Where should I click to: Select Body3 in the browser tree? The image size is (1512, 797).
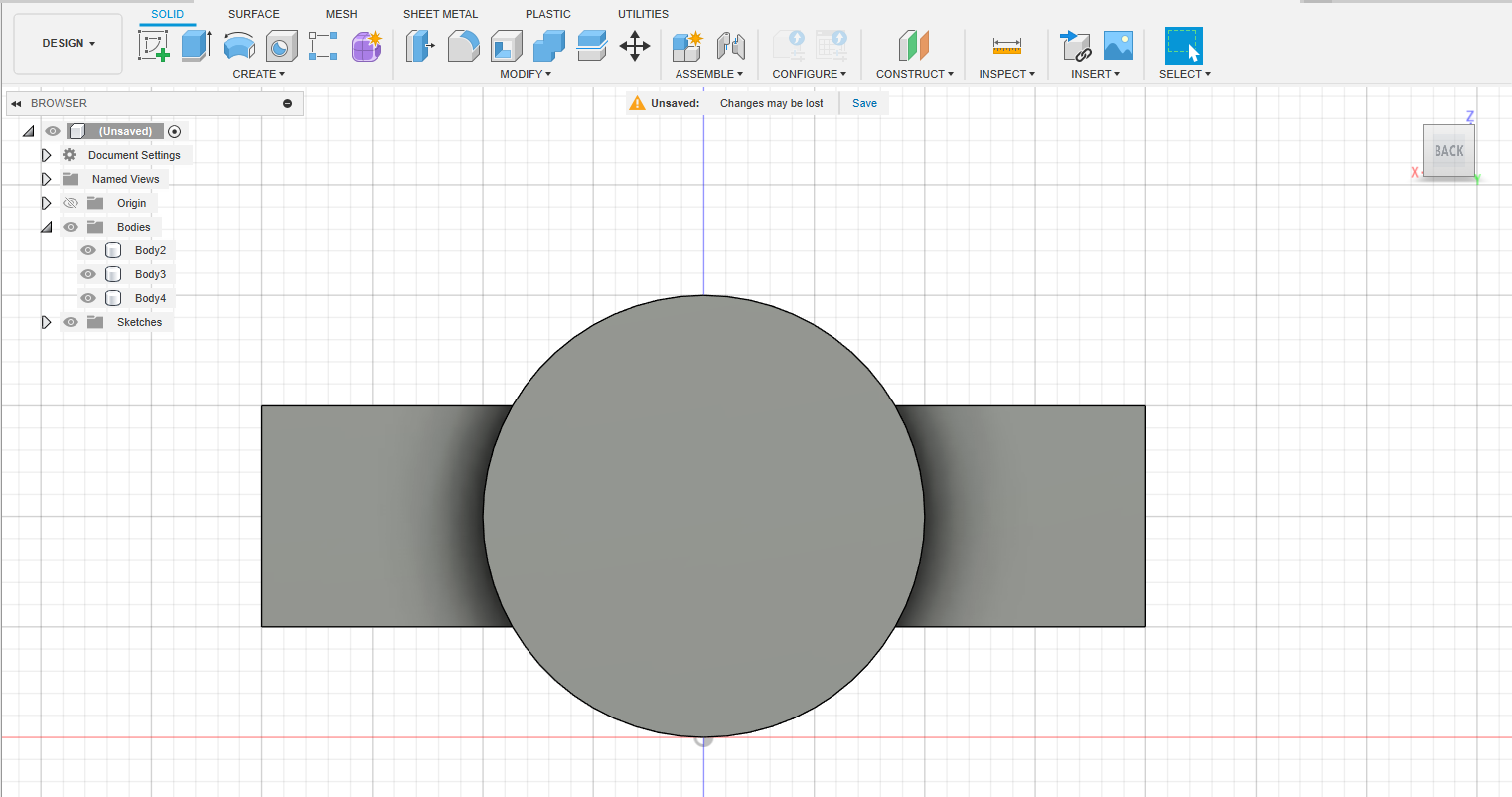pos(150,274)
